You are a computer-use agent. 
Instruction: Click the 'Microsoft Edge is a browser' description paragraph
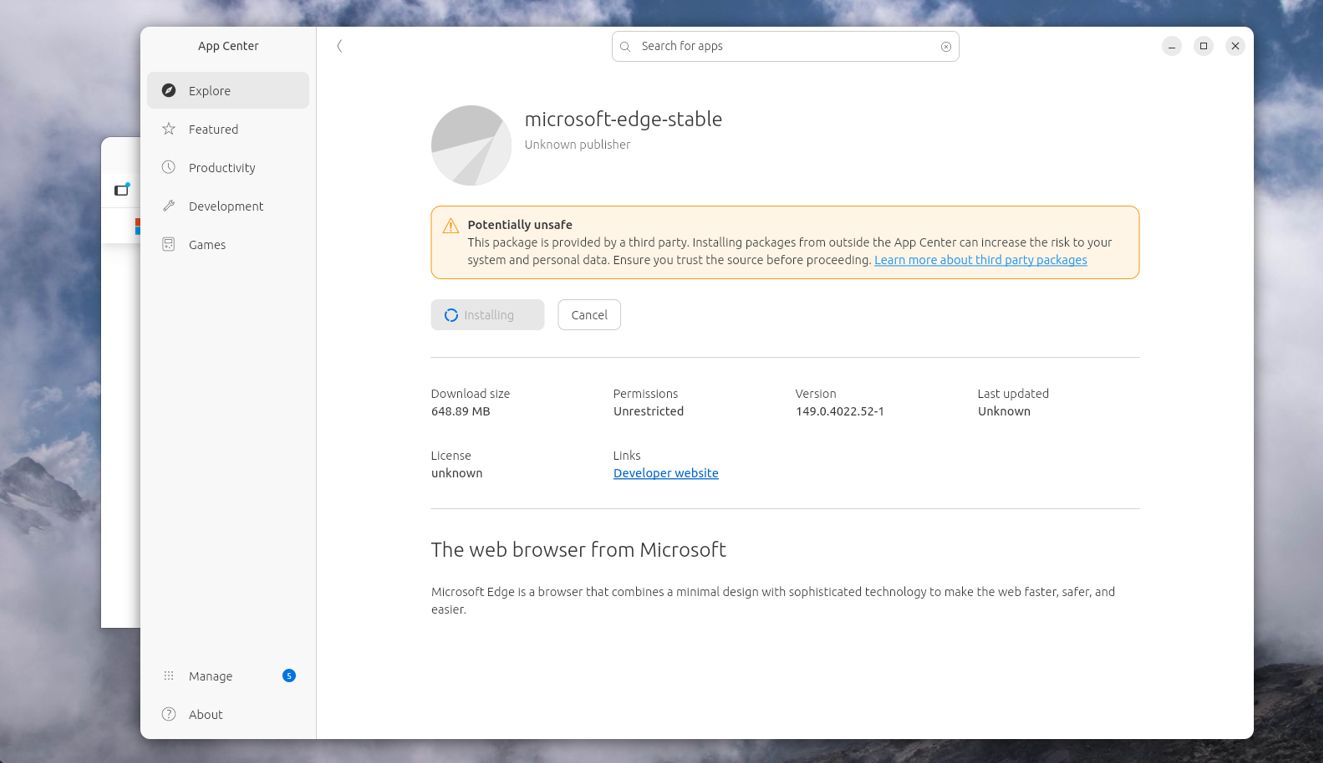point(773,601)
